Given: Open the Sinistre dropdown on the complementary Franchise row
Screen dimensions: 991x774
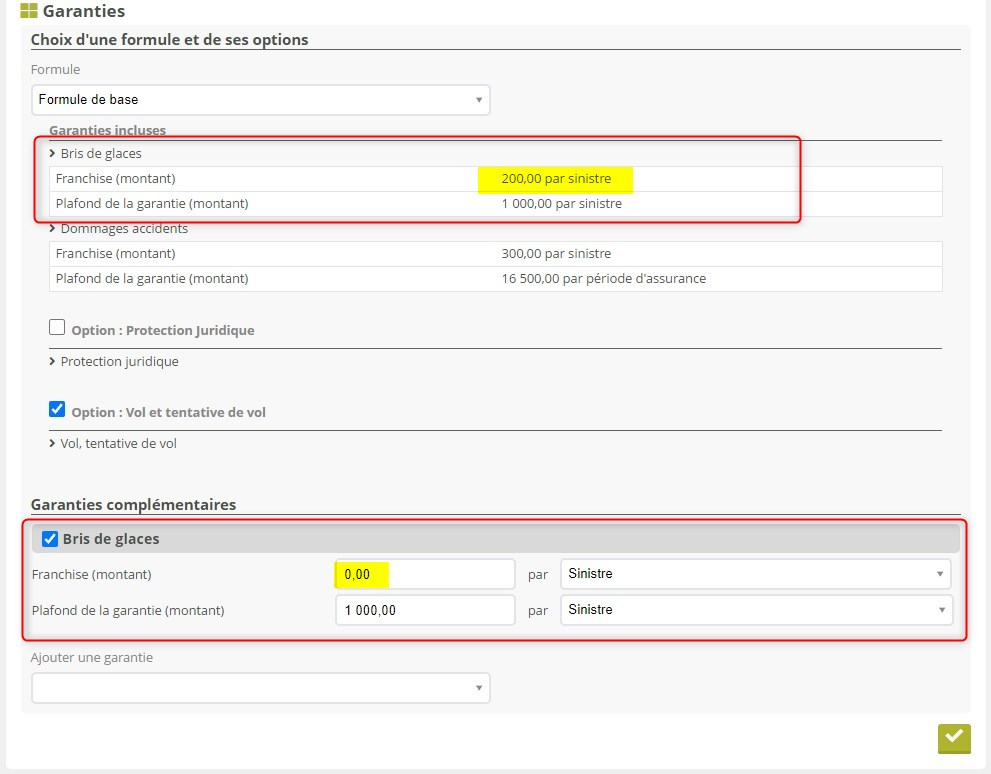Looking at the screenshot, I should (x=755, y=574).
